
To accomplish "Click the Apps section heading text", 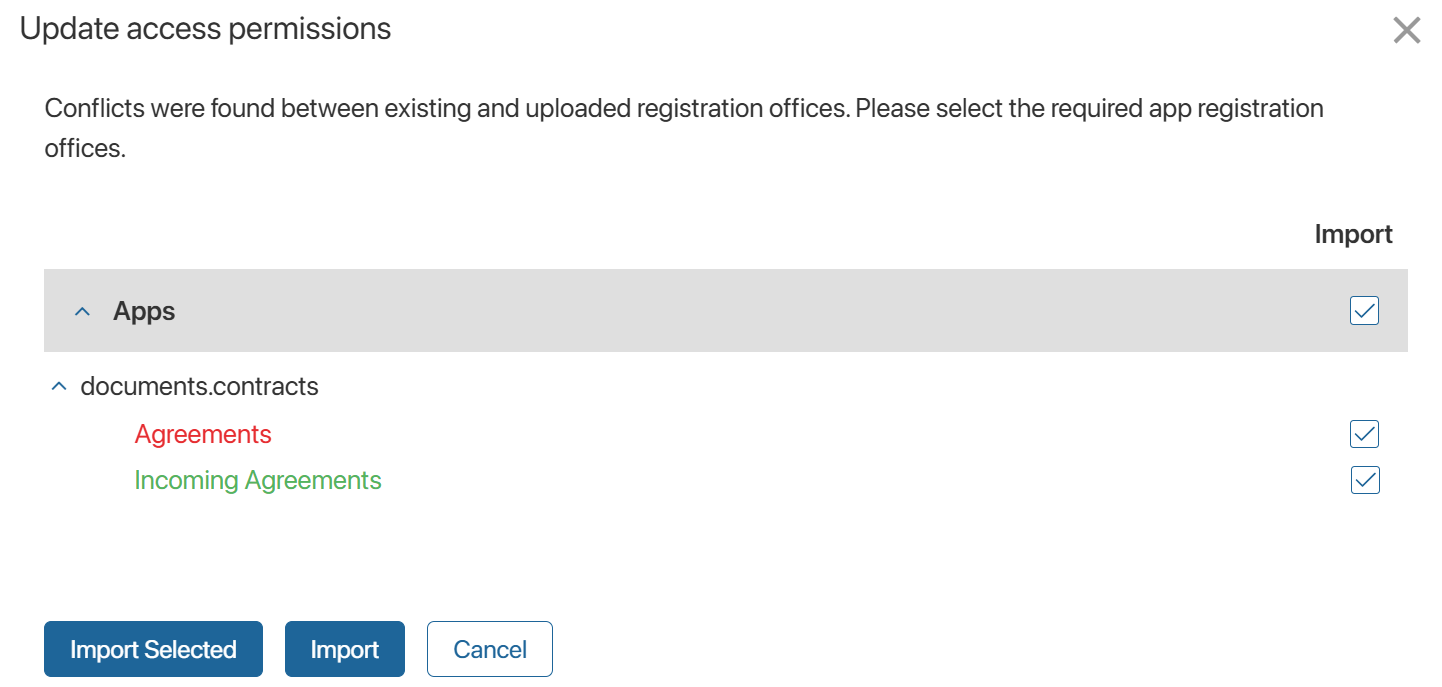I will 144,311.
